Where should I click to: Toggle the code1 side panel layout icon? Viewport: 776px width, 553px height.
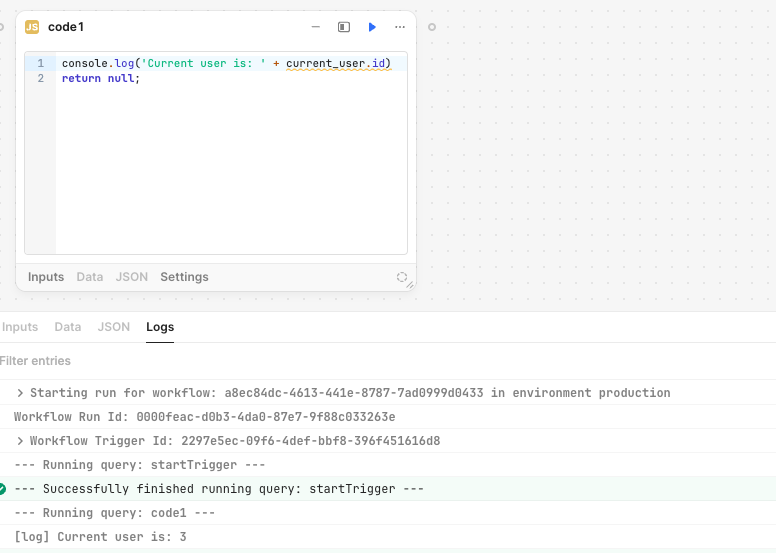(x=344, y=27)
